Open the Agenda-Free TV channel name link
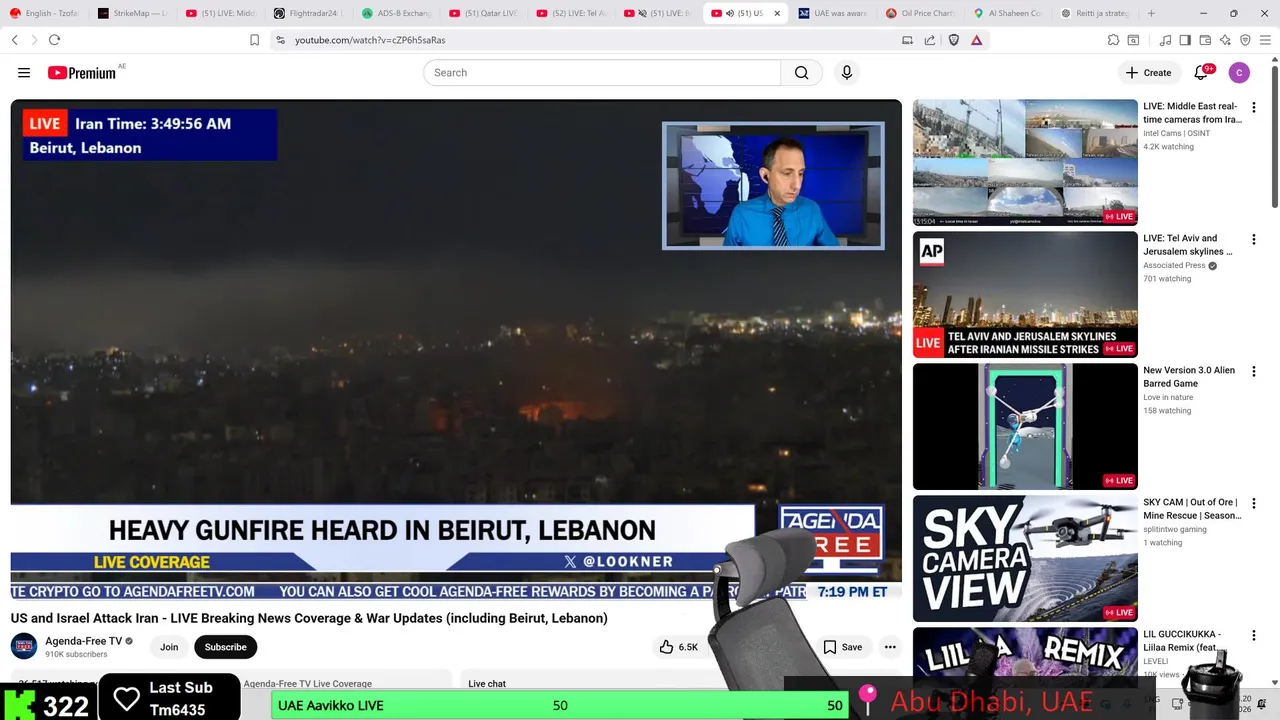The width and height of the screenshot is (1280, 720). point(83,641)
